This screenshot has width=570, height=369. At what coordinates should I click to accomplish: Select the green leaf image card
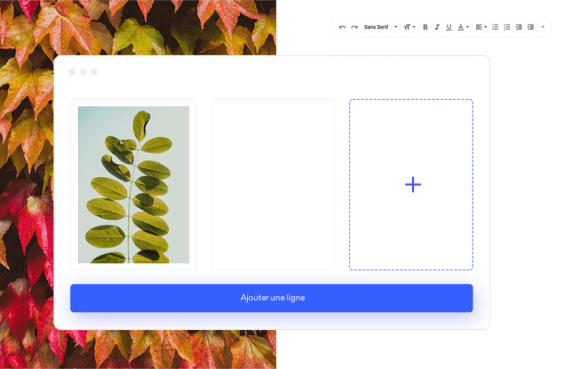point(133,184)
